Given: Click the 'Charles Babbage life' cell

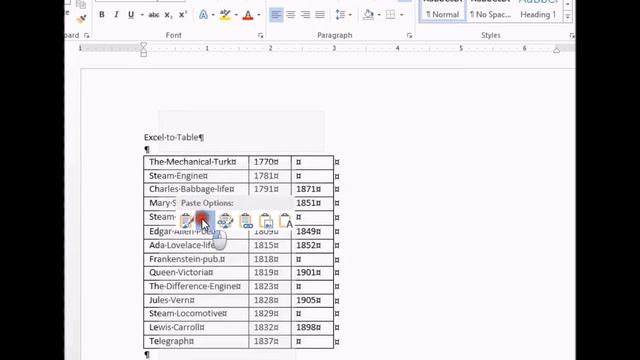Looking at the screenshot, I should pos(196,189).
